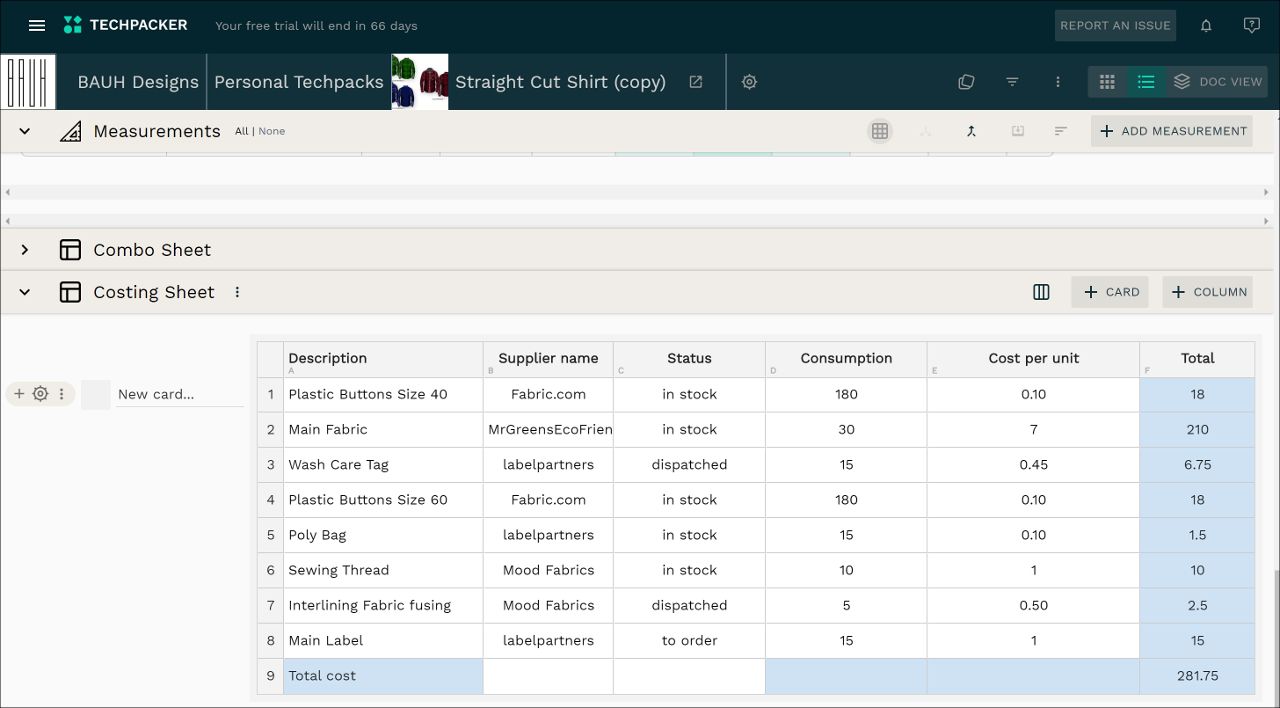The width and height of the screenshot is (1280, 708).
Task: Open new card more options dots
Action: click(61, 394)
